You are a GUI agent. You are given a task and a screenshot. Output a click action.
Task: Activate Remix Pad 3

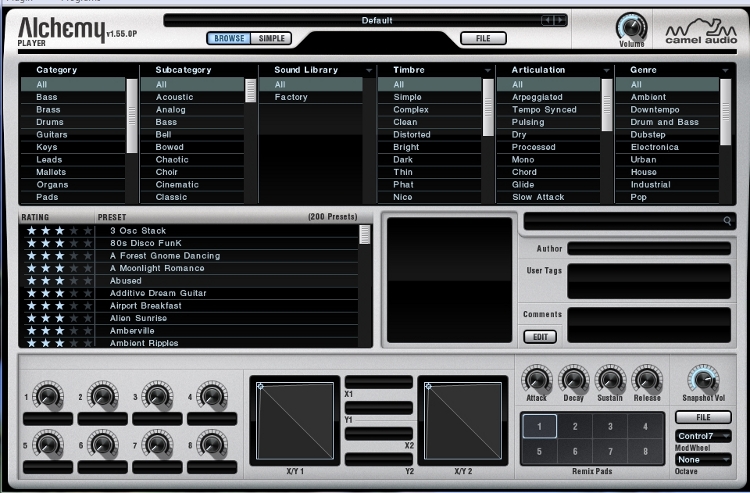[610, 426]
